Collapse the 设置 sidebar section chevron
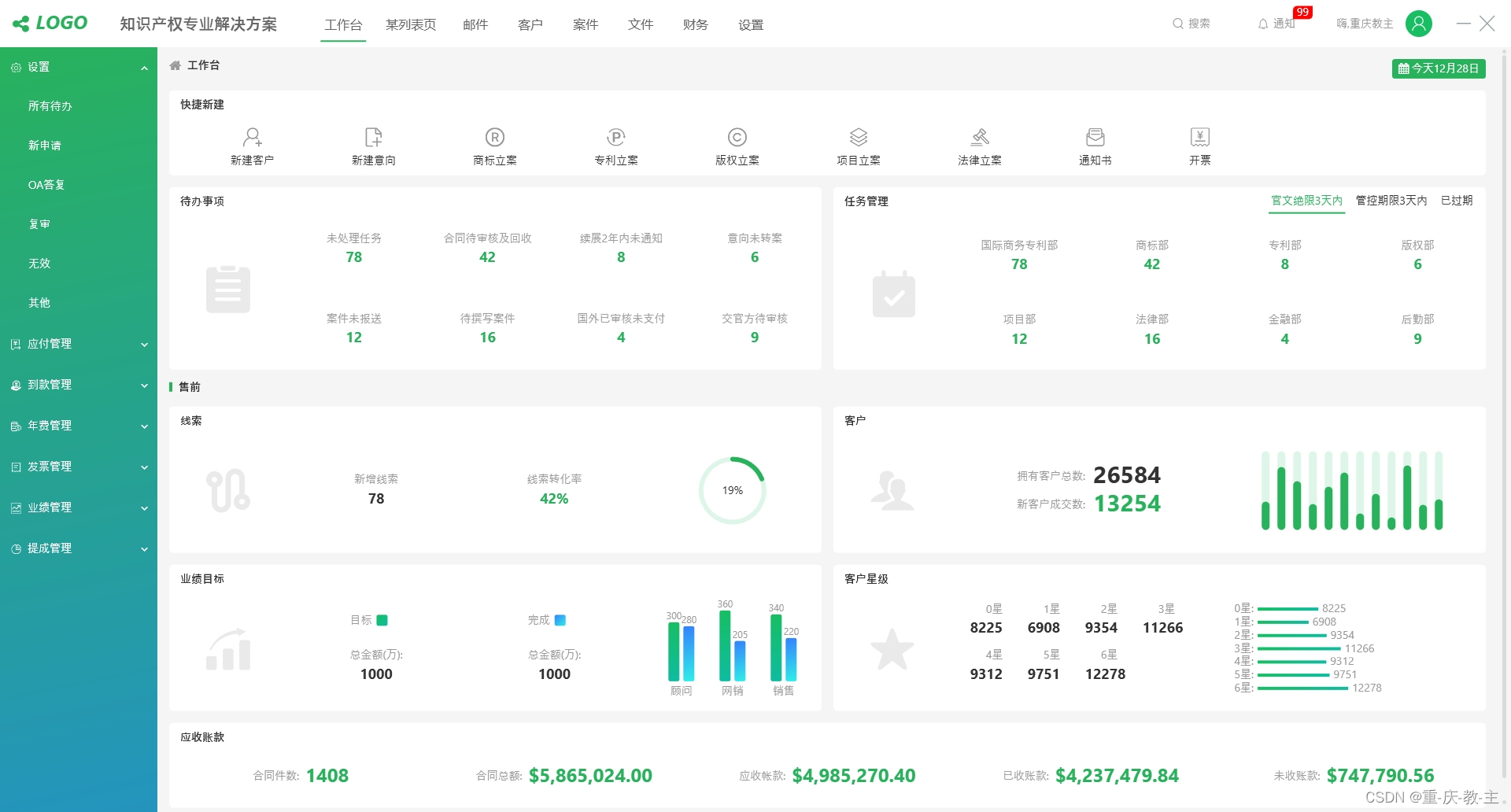The image size is (1511, 812). [x=144, y=68]
